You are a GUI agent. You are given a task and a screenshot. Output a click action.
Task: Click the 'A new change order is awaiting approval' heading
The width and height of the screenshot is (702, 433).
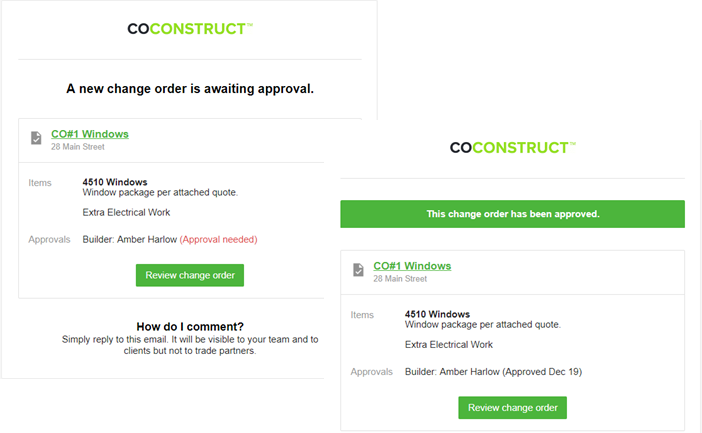click(190, 89)
